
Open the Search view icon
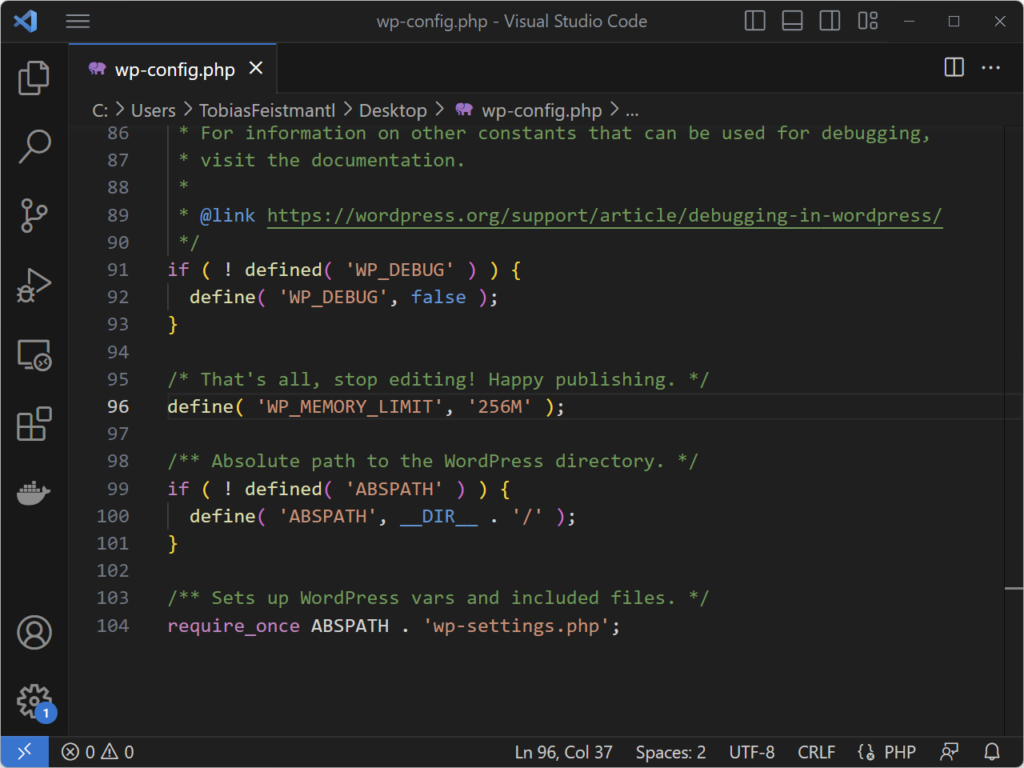pyautogui.click(x=34, y=147)
